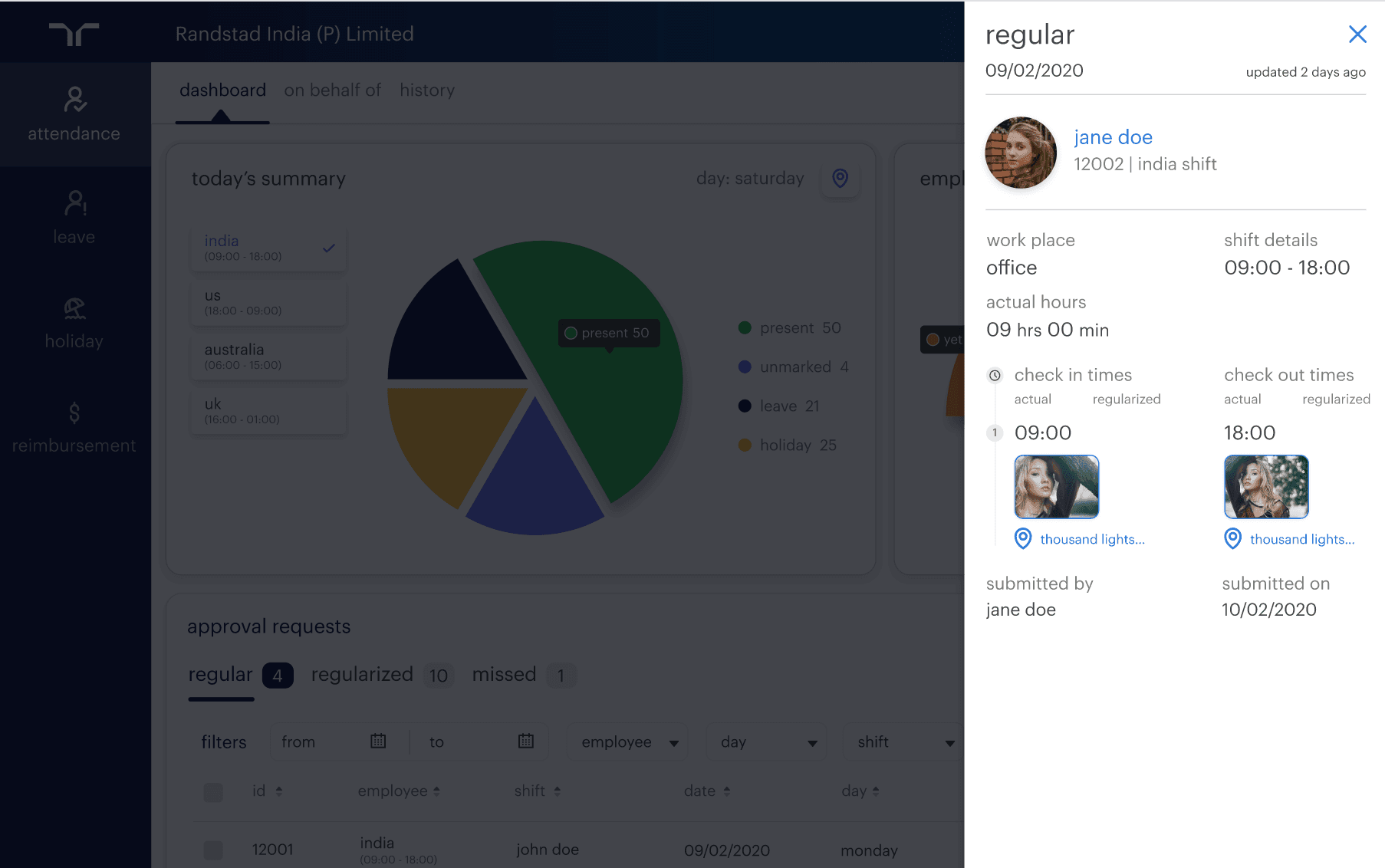Viewport: 1385px width, 868px height.
Task: Switch to the history tab
Action: [x=427, y=90]
